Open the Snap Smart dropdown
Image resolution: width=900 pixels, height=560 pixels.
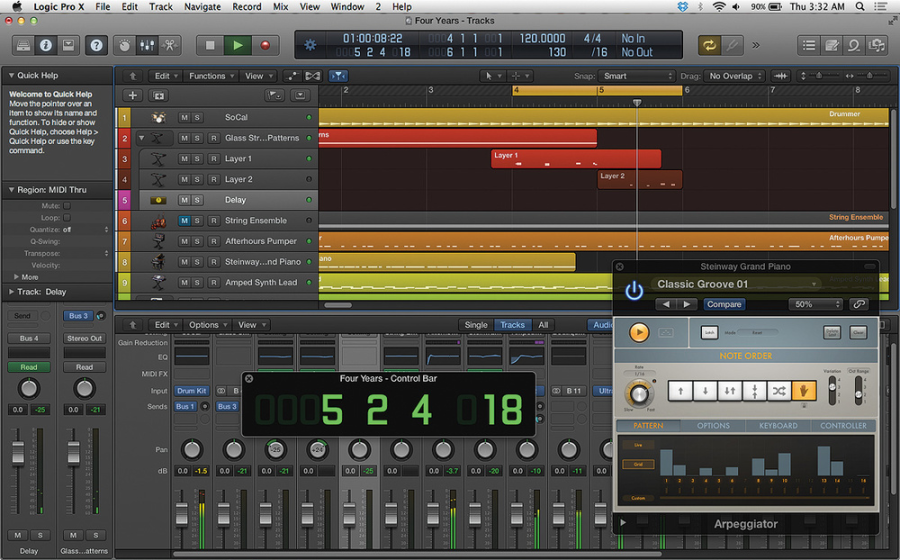pos(637,76)
